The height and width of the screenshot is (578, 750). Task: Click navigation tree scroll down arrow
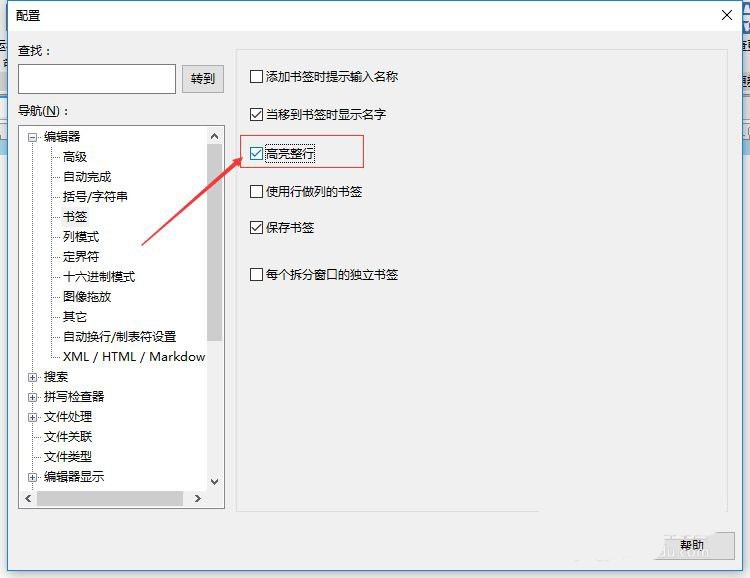(x=215, y=481)
